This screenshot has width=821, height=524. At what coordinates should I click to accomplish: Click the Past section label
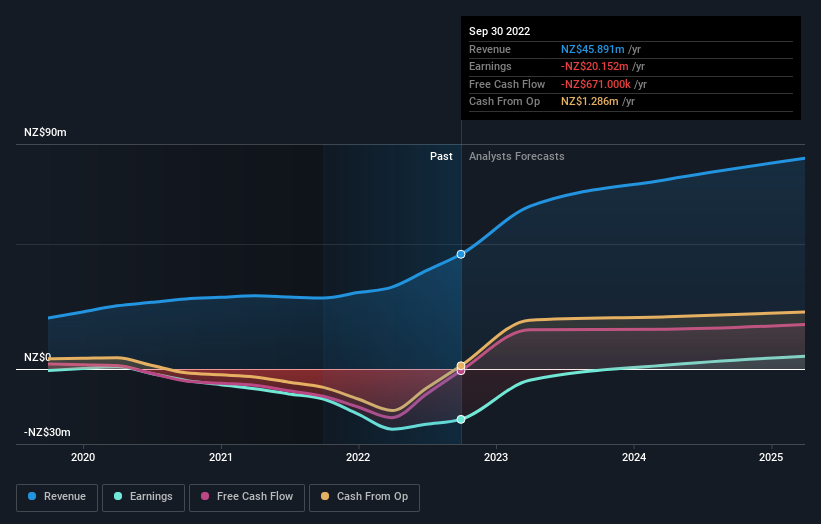coord(441,157)
